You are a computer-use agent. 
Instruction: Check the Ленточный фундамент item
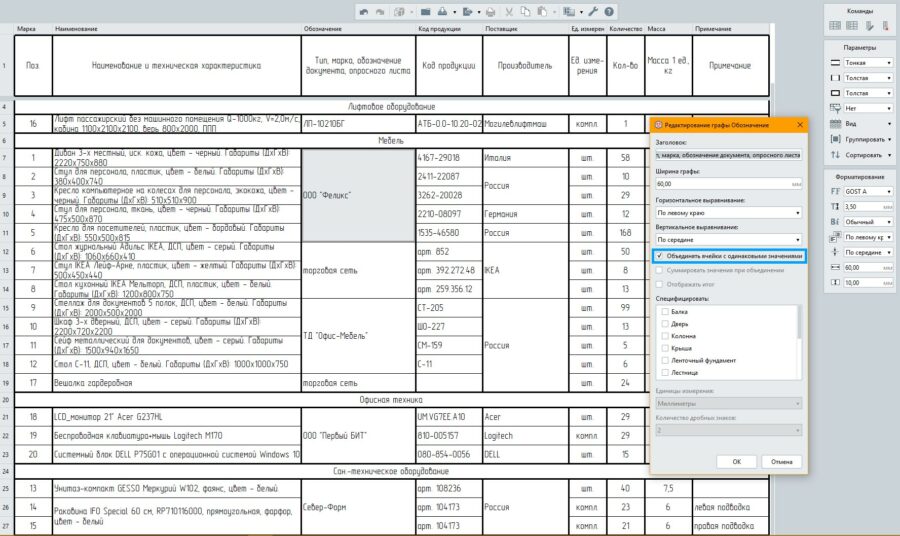click(665, 360)
